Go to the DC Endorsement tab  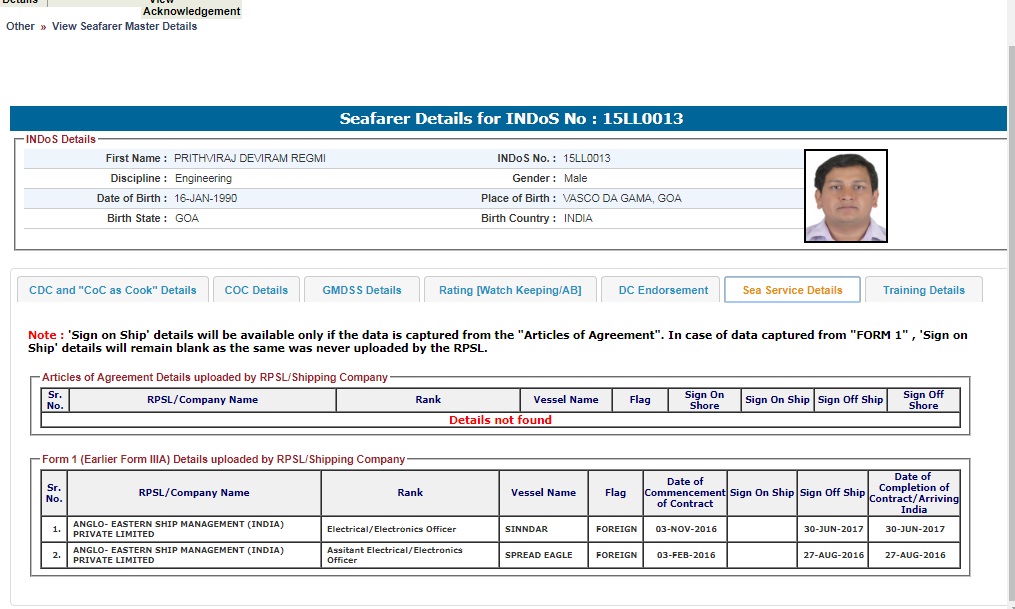(663, 290)
